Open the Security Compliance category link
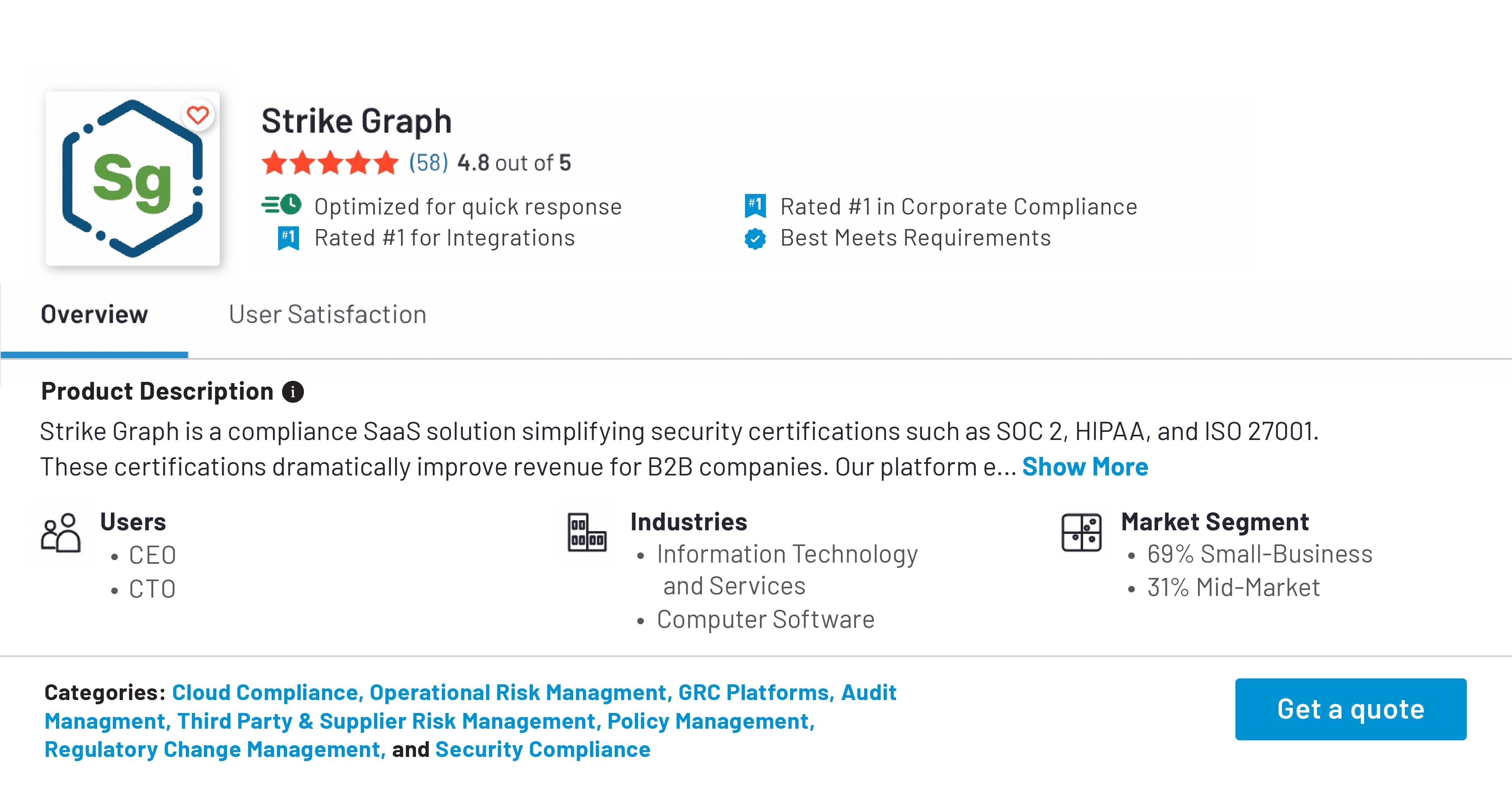The width and height of the screenshot is (1512, 790). coord(543,750)
